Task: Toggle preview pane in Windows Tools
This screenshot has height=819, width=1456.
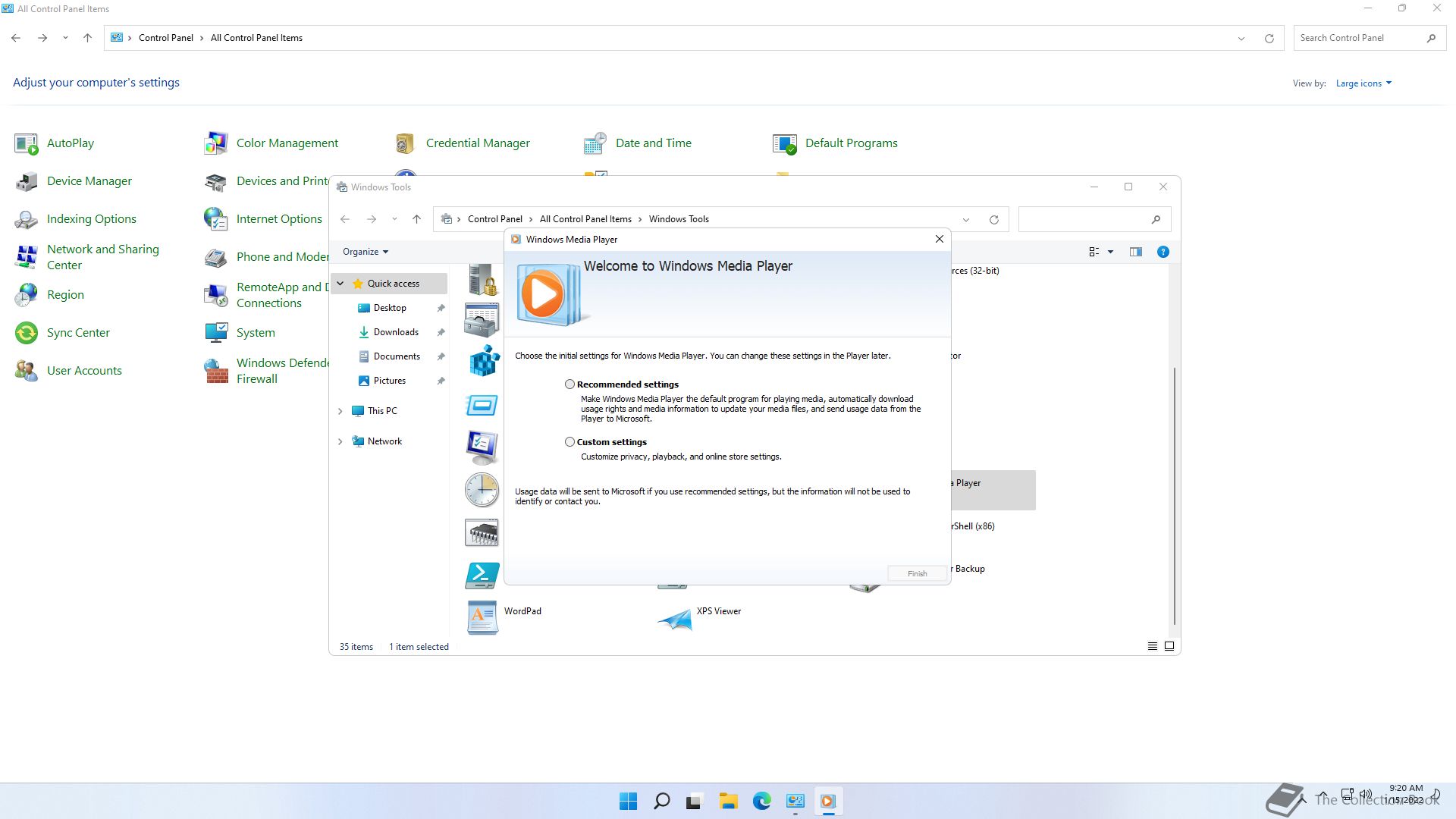Action: (x=1135, y=252)
